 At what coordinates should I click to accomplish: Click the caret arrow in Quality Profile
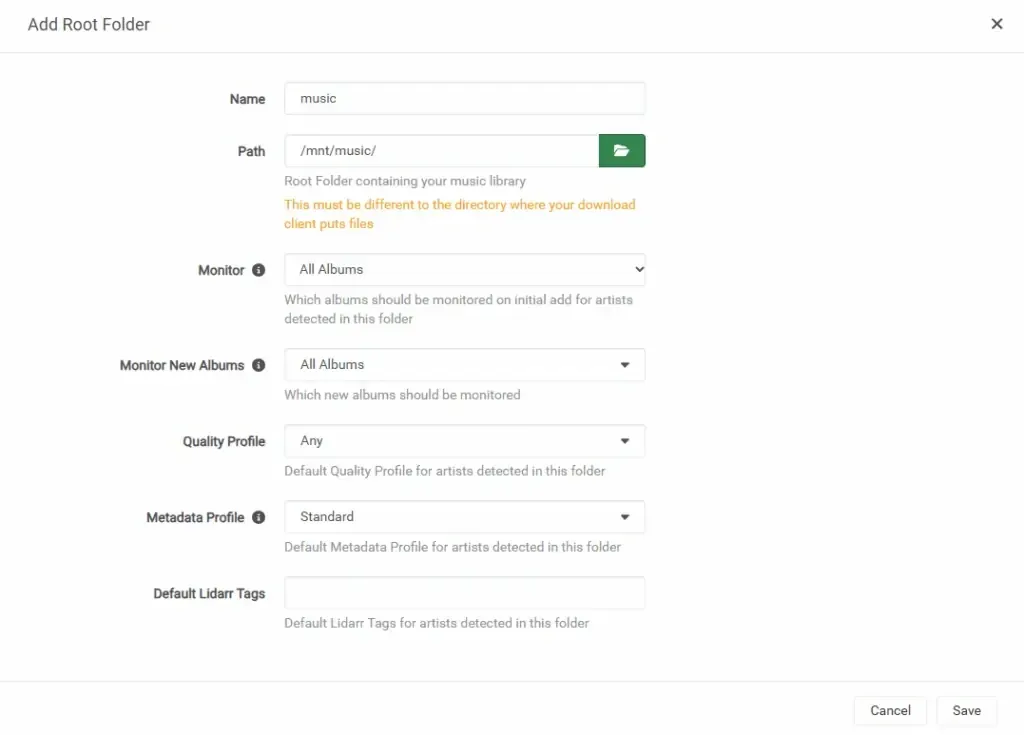tap(625, 441)
